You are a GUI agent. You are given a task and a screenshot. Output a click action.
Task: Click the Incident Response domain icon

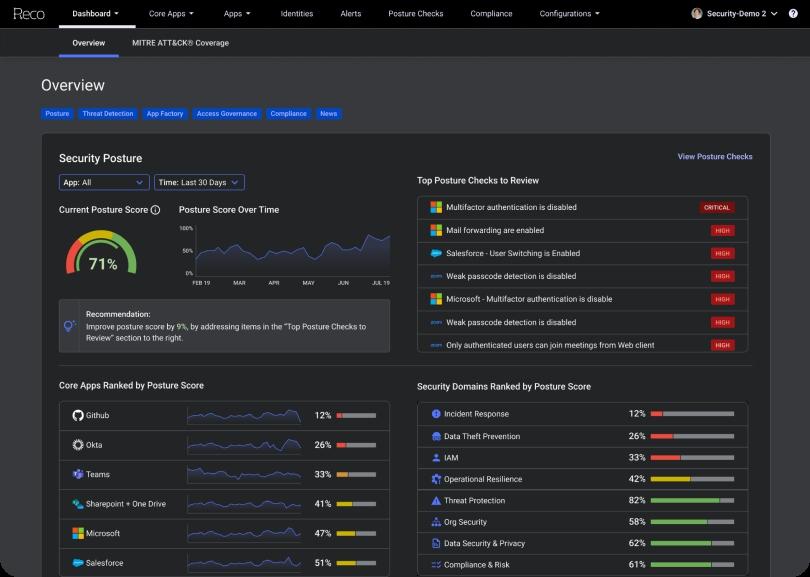tap(436, 414)
